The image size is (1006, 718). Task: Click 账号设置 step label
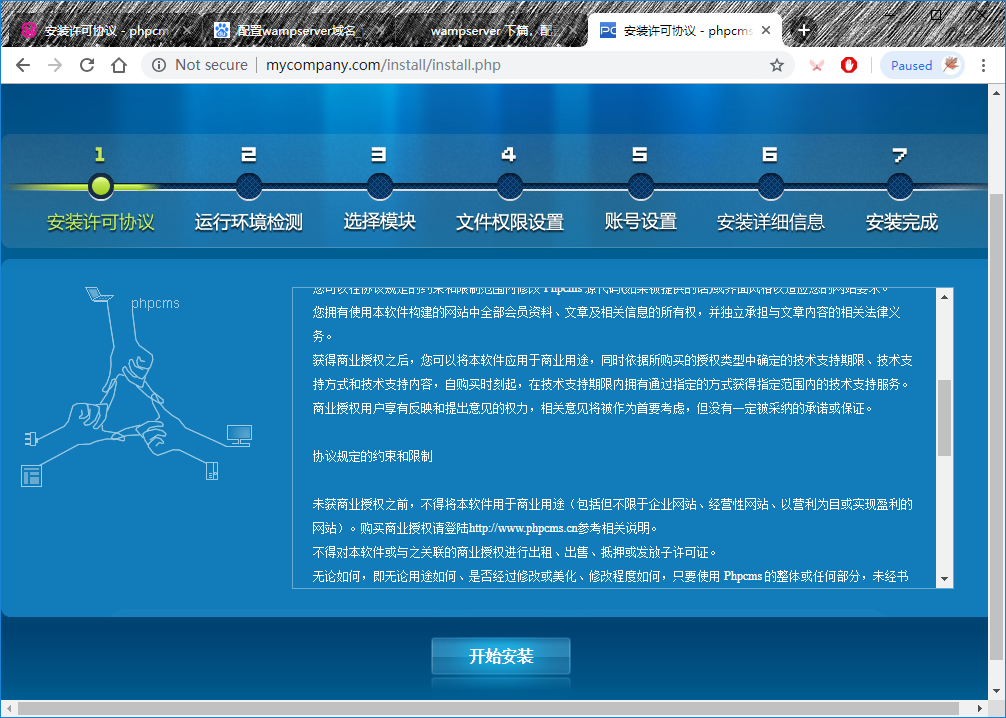[640, 221]
